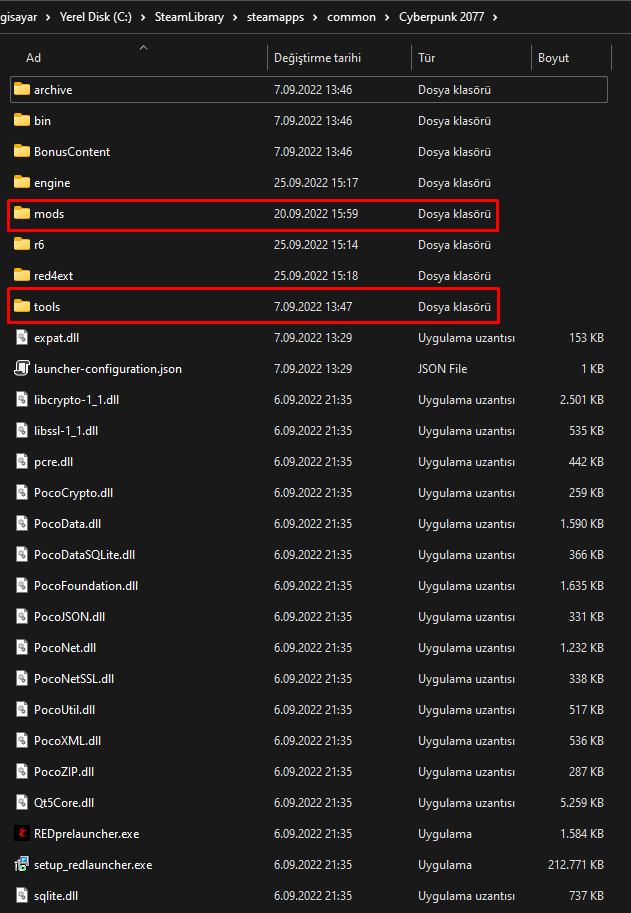This screenshot has height=913, width=631.
Task: Click the PocoDataSQLite.dll file icon
Action: [22, 554]
